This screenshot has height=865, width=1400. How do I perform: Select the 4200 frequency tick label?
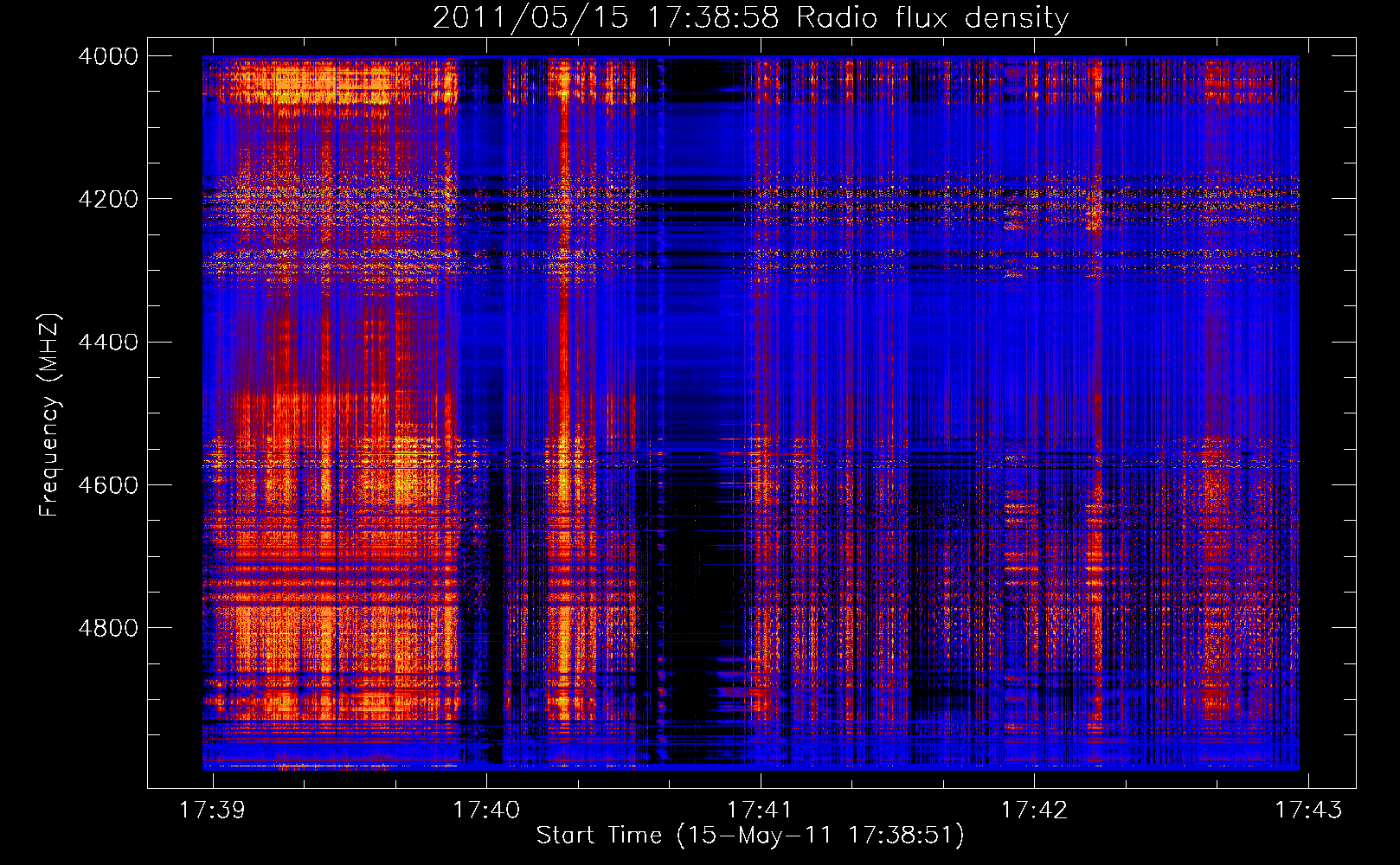(108, 199)
